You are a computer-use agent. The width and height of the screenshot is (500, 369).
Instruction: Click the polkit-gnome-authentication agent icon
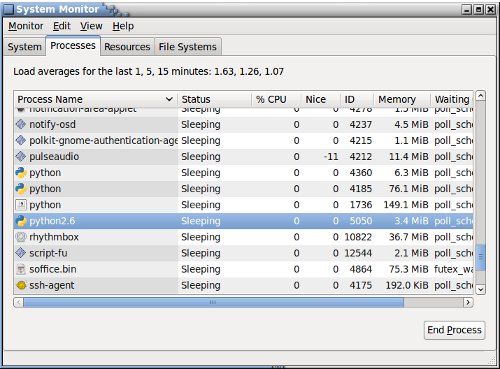[21, 140]
